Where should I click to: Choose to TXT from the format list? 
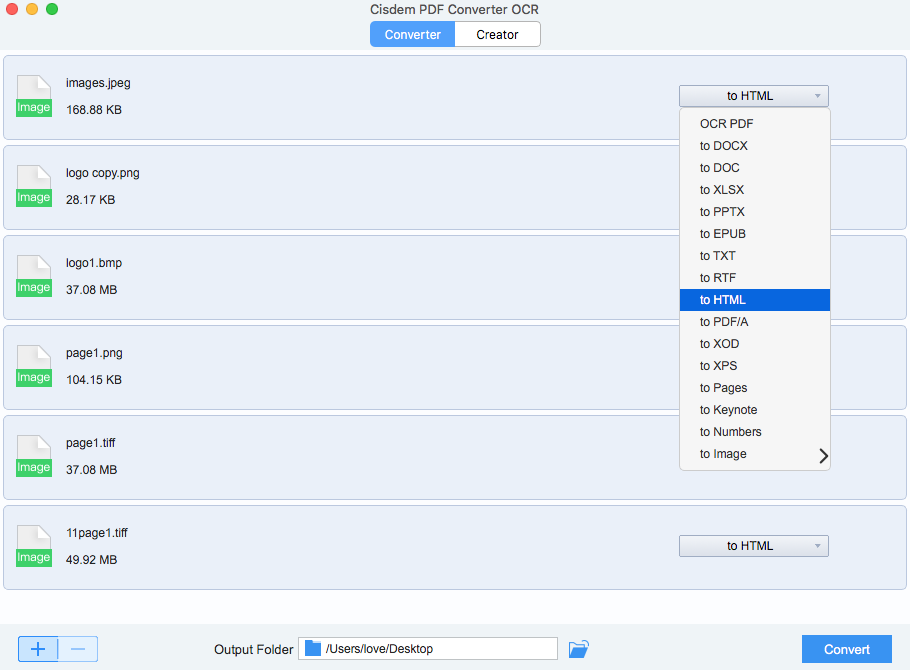(754, 256)
